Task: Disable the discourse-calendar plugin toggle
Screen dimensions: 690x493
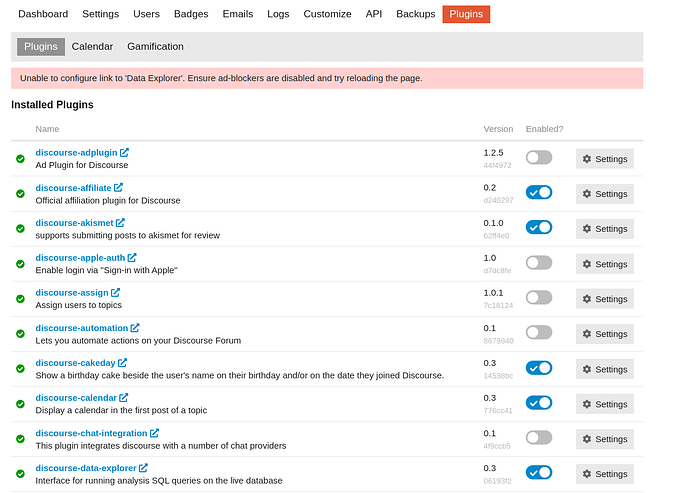Action: [539, 403]
